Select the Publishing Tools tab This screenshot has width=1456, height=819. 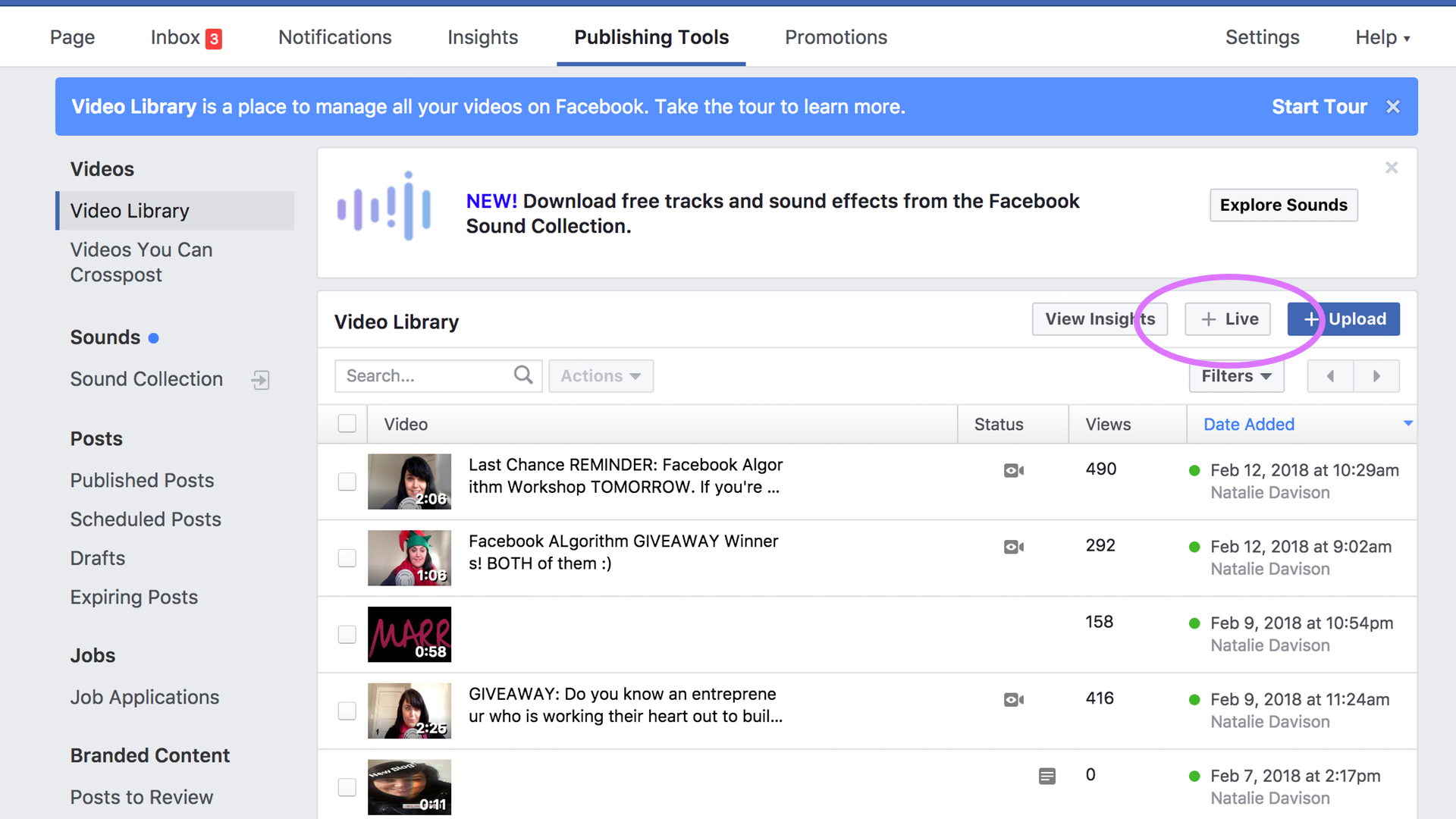tap(651, 37)
